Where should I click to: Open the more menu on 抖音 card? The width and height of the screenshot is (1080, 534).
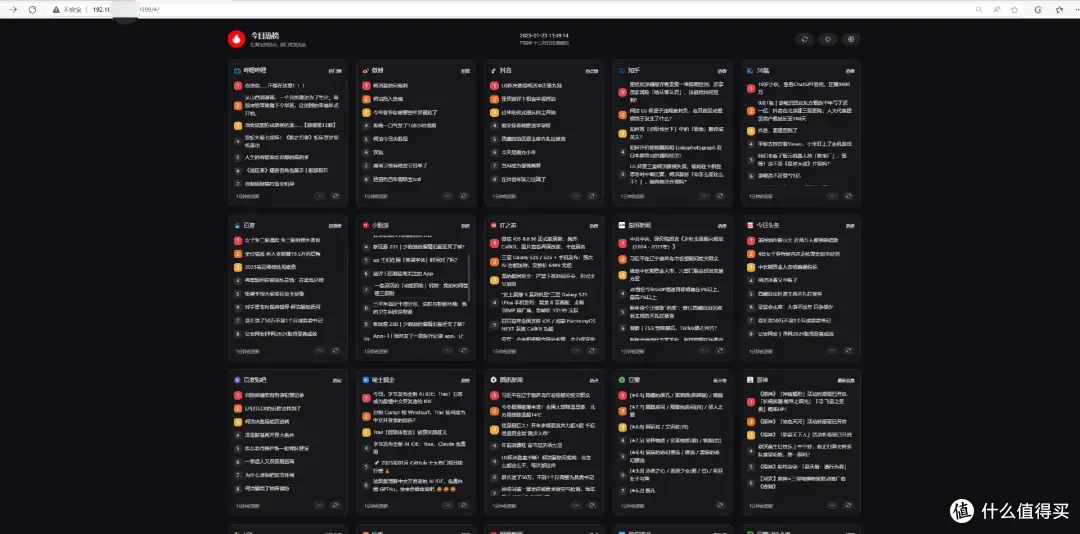point(576,196)
